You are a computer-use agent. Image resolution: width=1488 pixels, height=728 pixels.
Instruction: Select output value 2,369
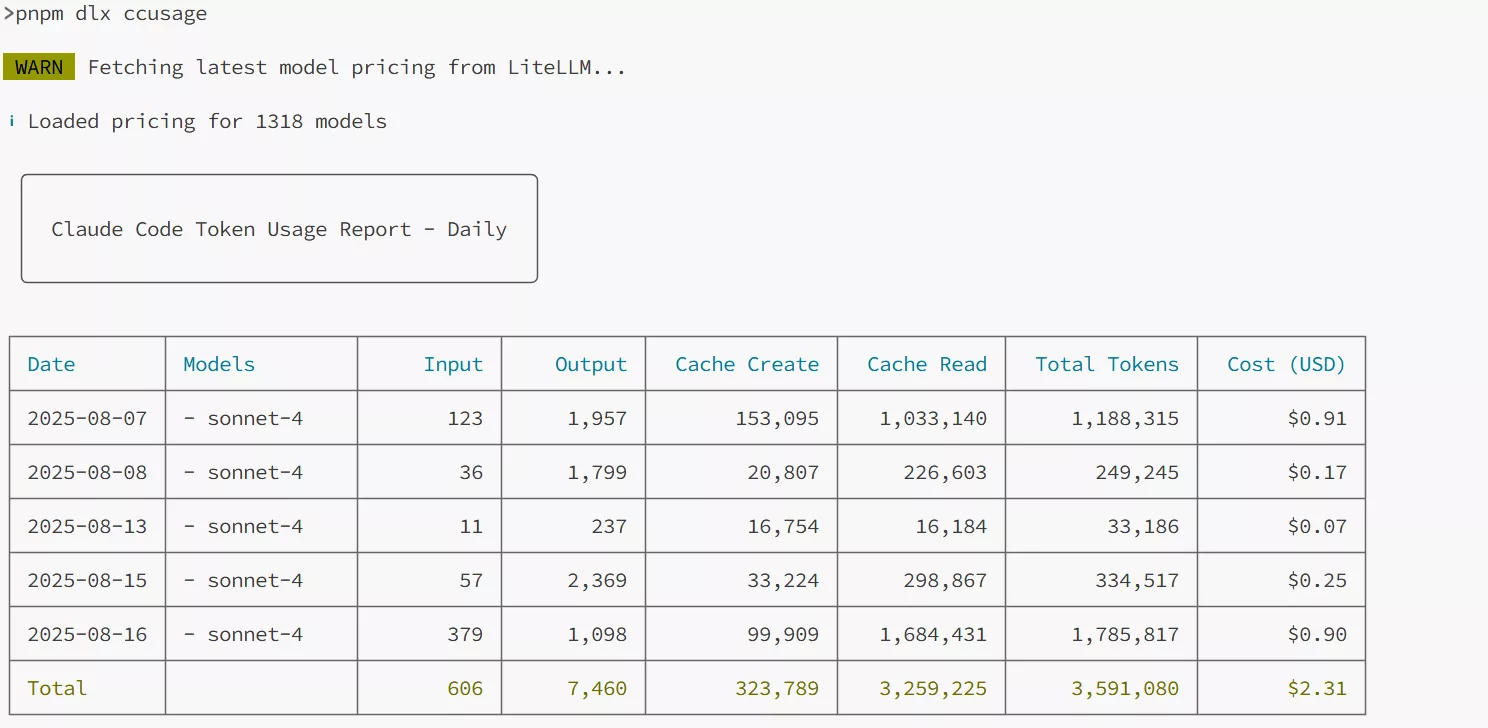click(597, 581)
